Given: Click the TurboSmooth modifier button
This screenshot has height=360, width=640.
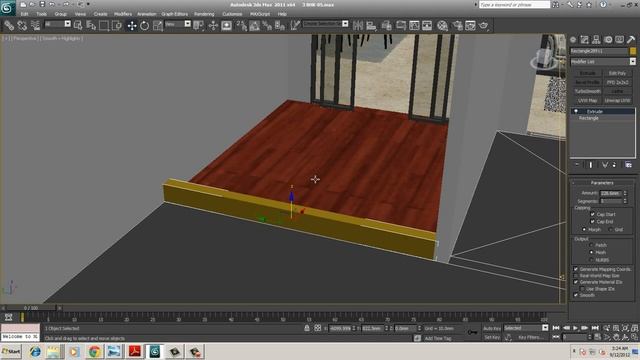Looking at the screenshot, I should (x=587, y=91).
